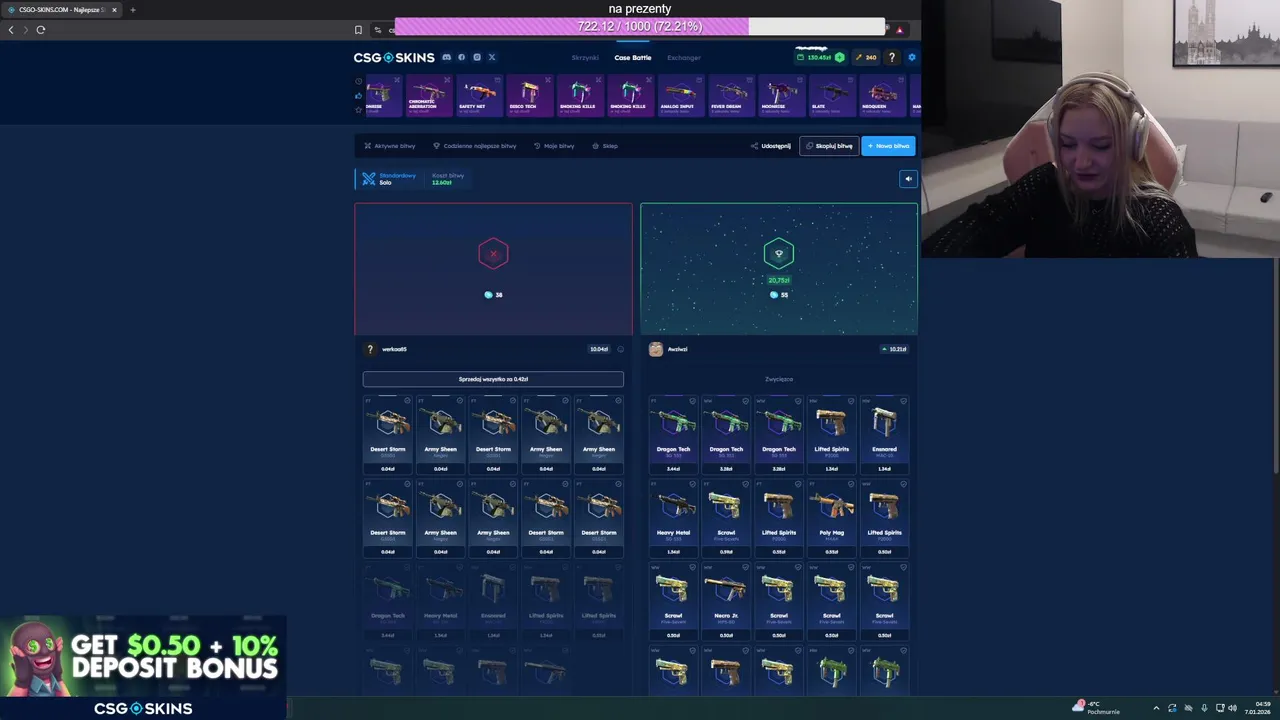This screenshot has height=720, width=1280.
Task: Switch to Sklep tab
Action: (x=605, y=146)
